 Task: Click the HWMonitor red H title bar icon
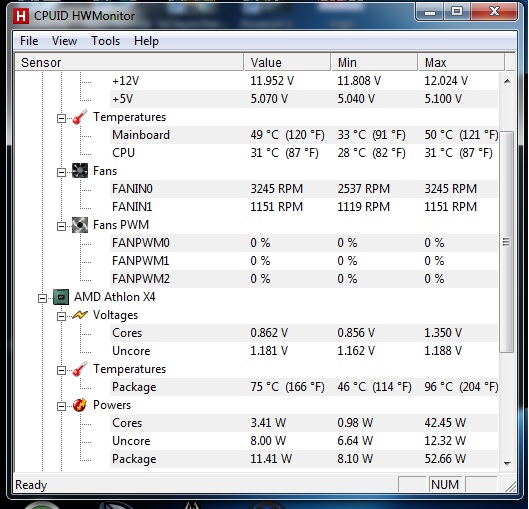pyautogui.click(x=21, y=16)
